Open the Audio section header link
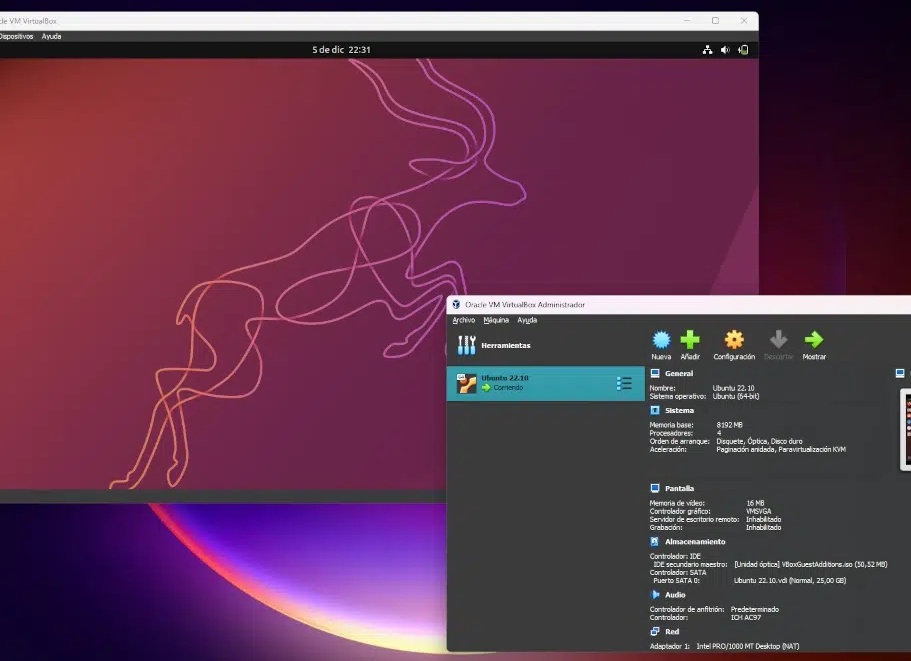 (675, 595)
